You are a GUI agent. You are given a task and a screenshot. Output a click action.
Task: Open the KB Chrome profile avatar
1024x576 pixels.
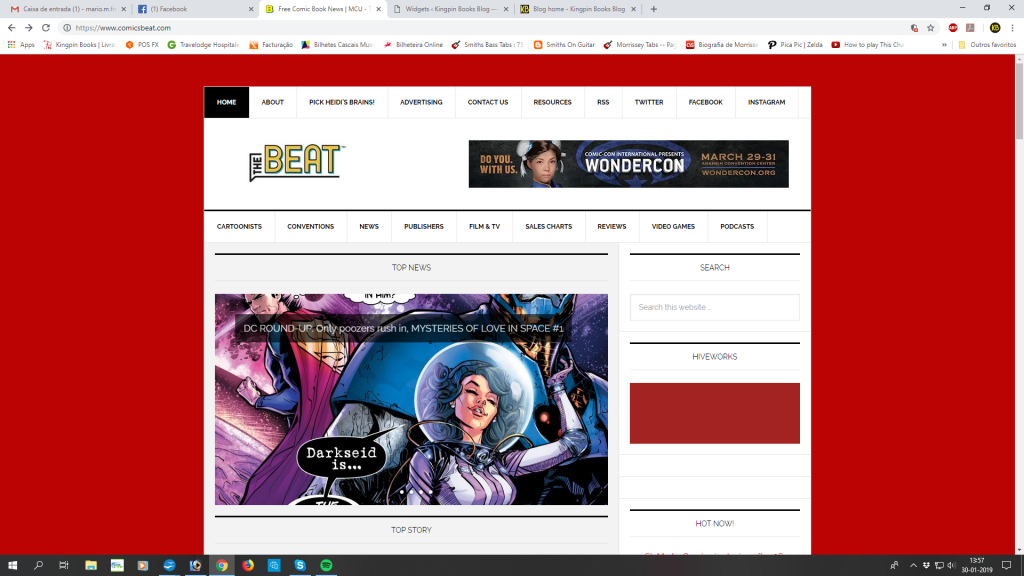click(995, 27)
